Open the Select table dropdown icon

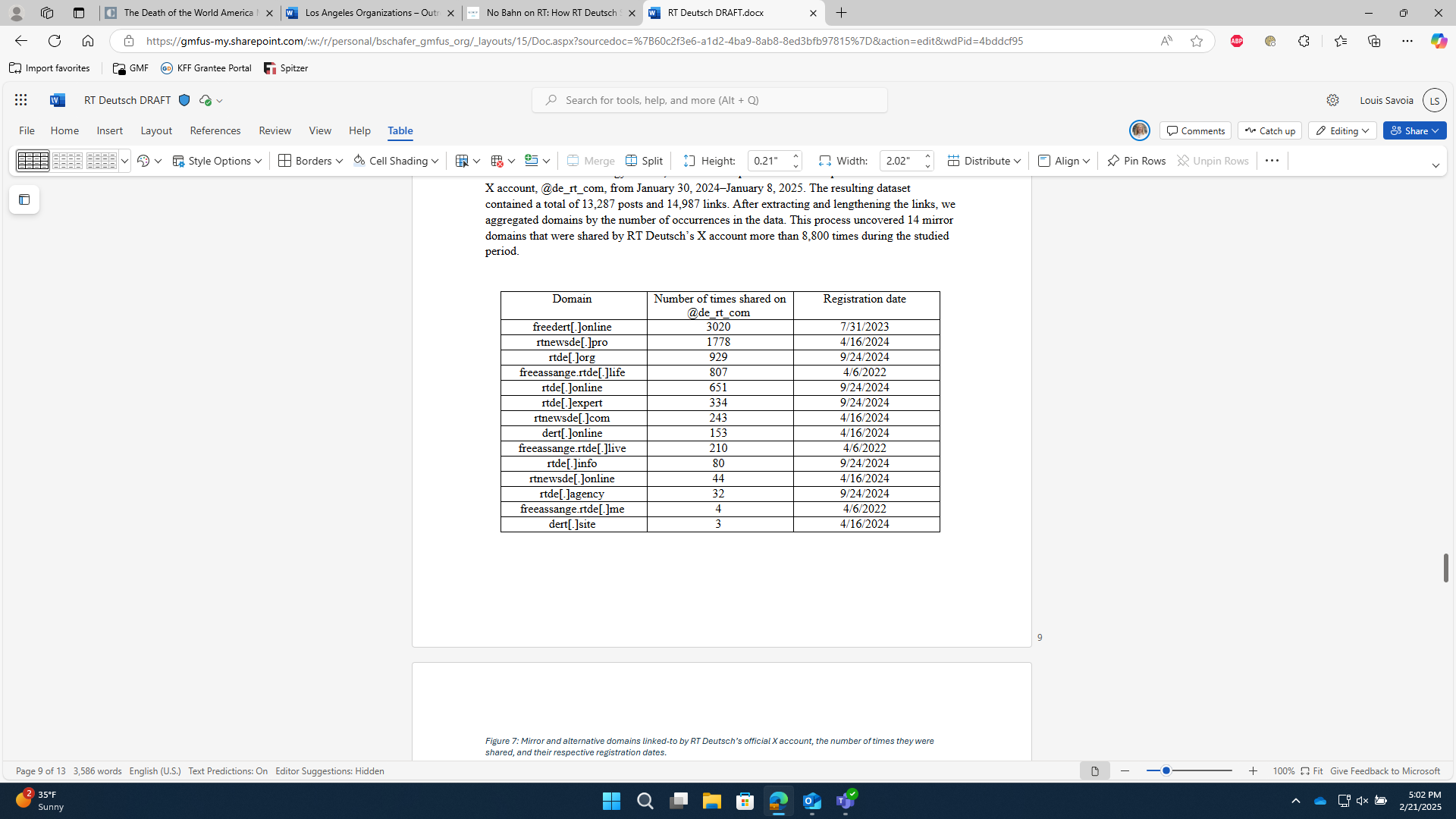pyautogui.click(x=468, y=161)
